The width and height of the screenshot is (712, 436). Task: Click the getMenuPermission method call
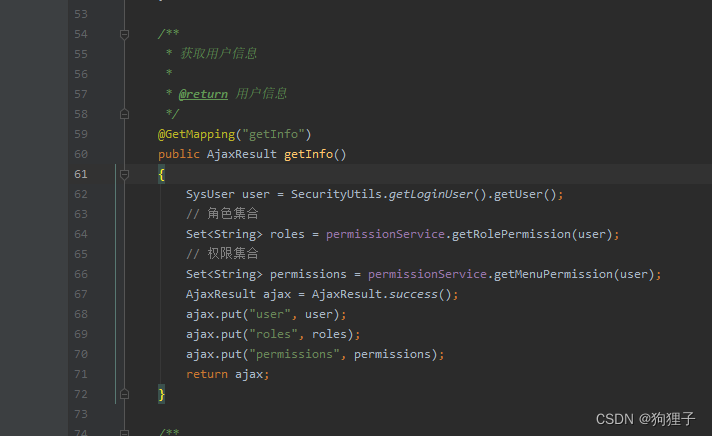click(x=553, y=274)
